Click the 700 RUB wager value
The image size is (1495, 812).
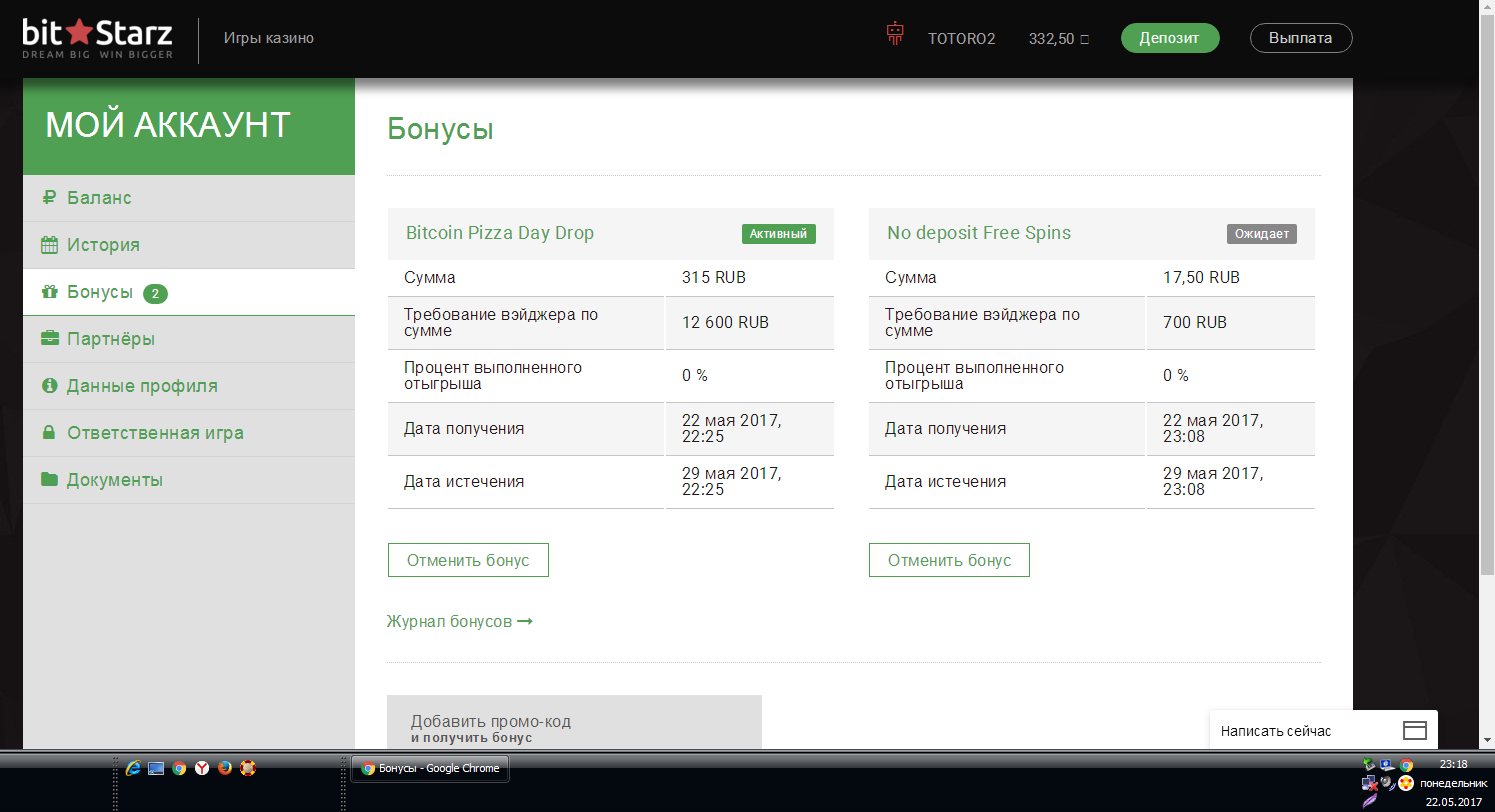(1195, 323)
